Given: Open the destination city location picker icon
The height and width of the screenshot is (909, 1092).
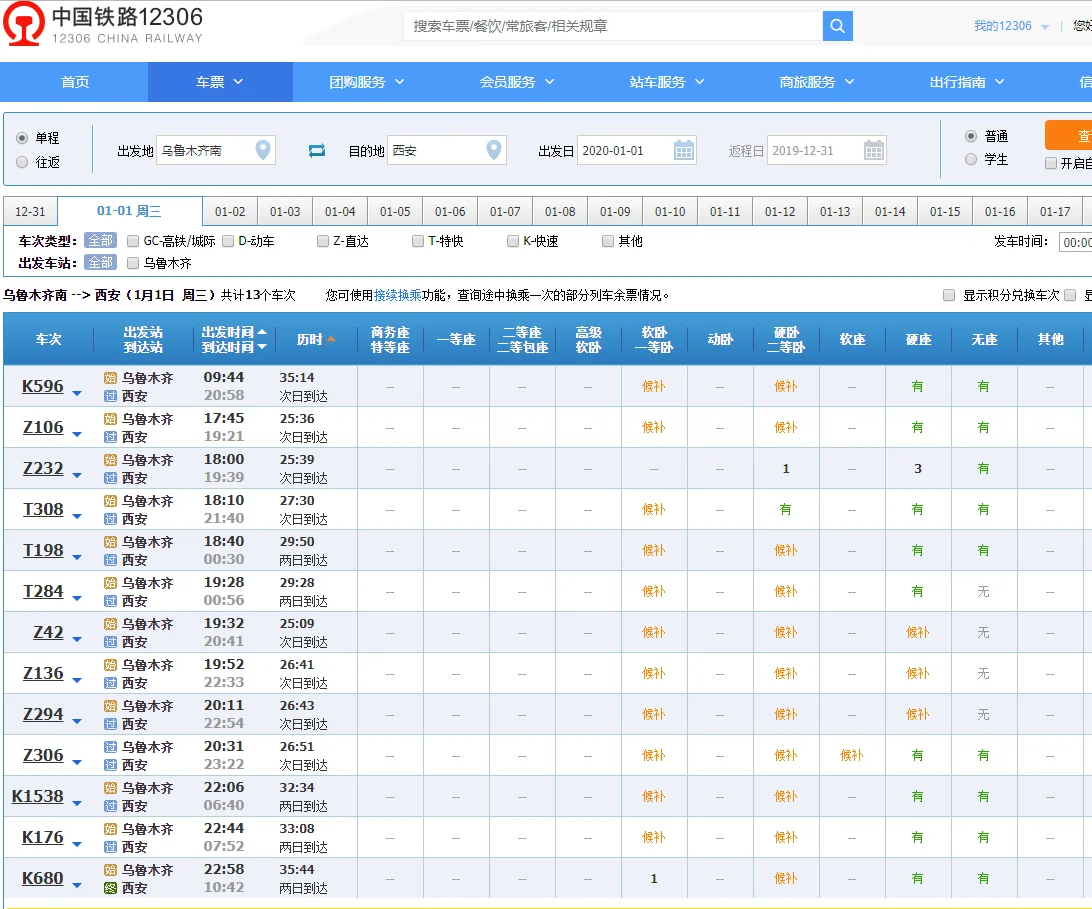Looking at the screenshot, I should pos(492,149).
